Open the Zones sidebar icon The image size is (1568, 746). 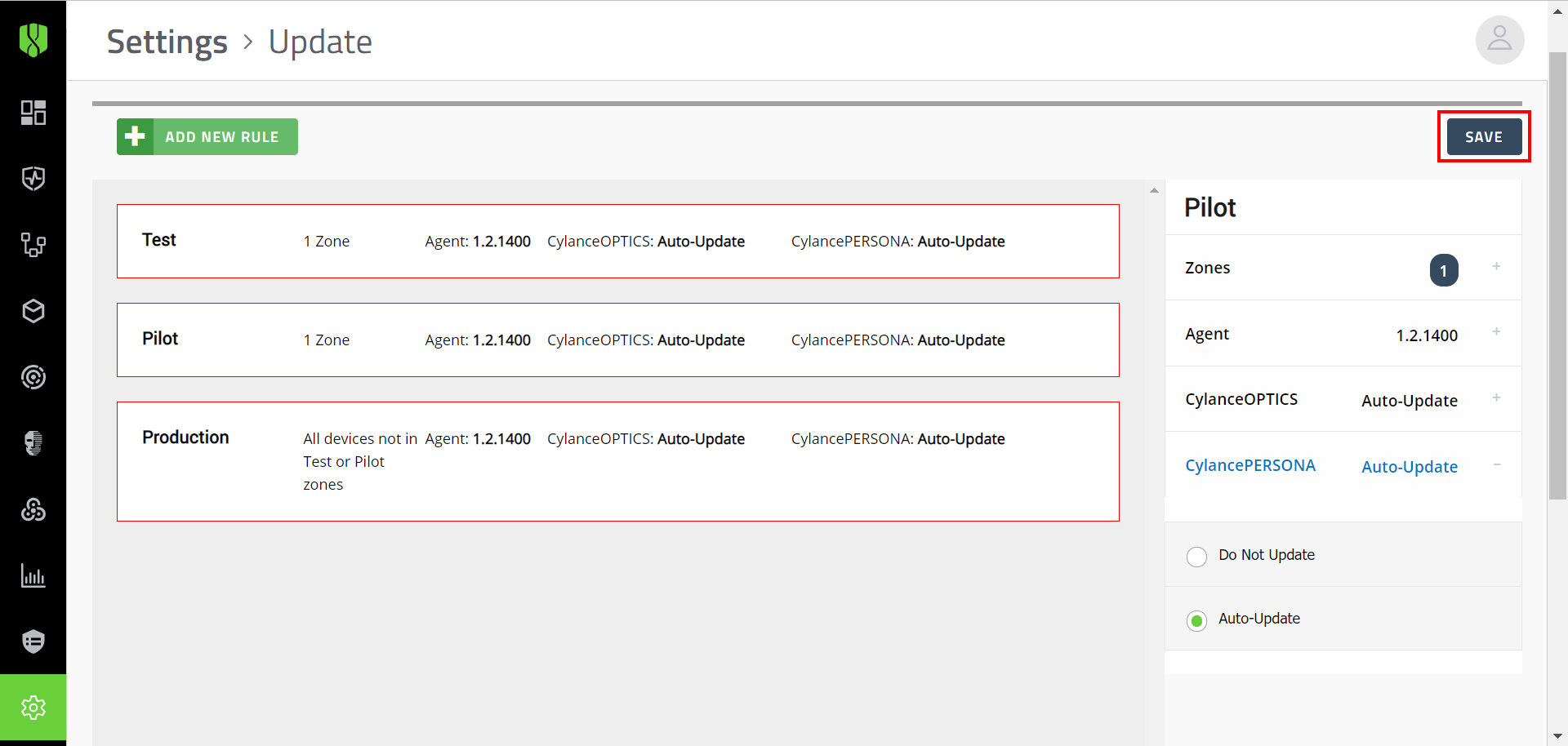point(33,245)
